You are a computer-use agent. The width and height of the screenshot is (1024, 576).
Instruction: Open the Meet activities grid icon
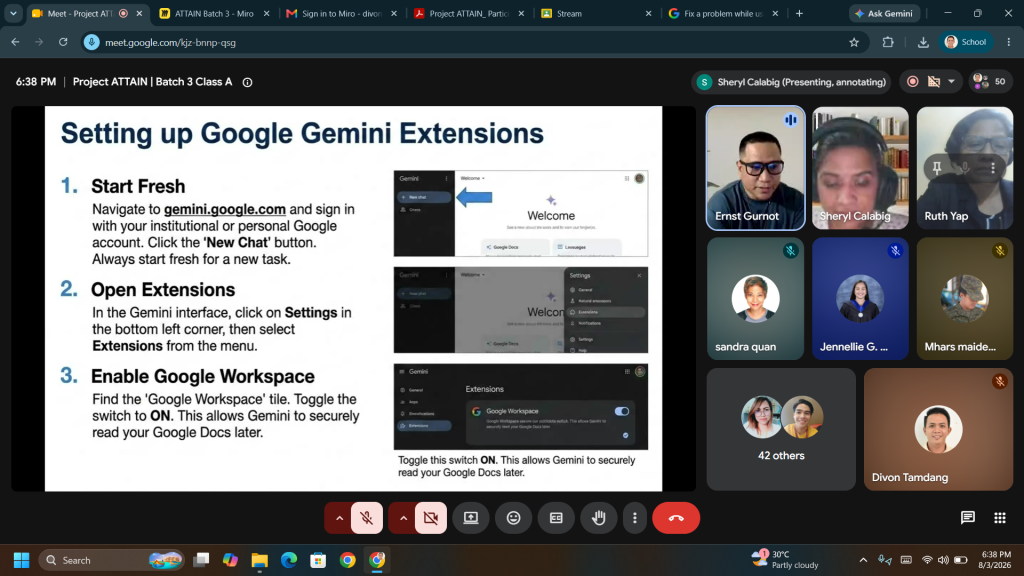point(1000,518)
